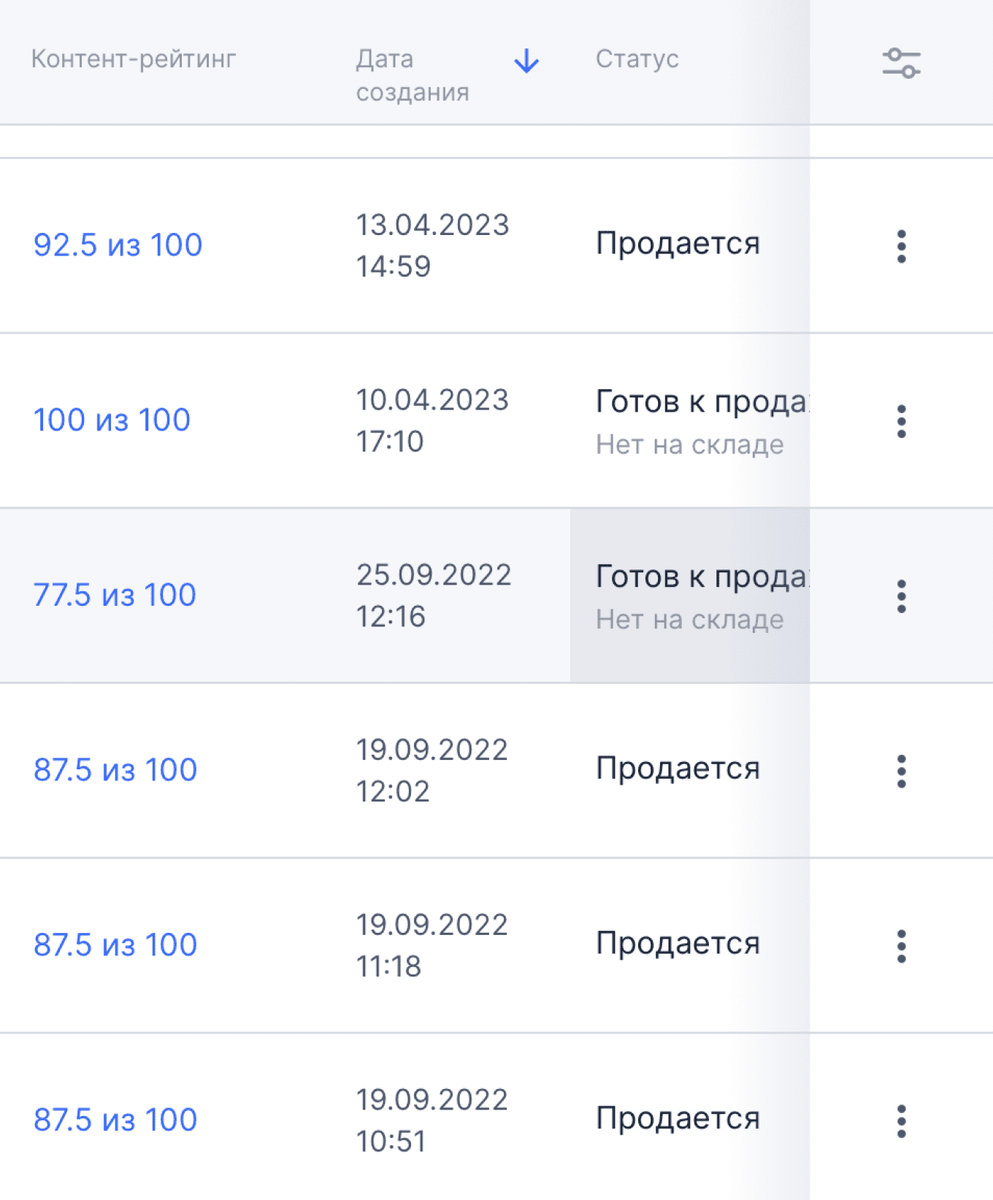Viewport: 993px width, 1200px height.
Task: Click the 92.5 из 100 rating link
Action: click(x=118, y=245)
